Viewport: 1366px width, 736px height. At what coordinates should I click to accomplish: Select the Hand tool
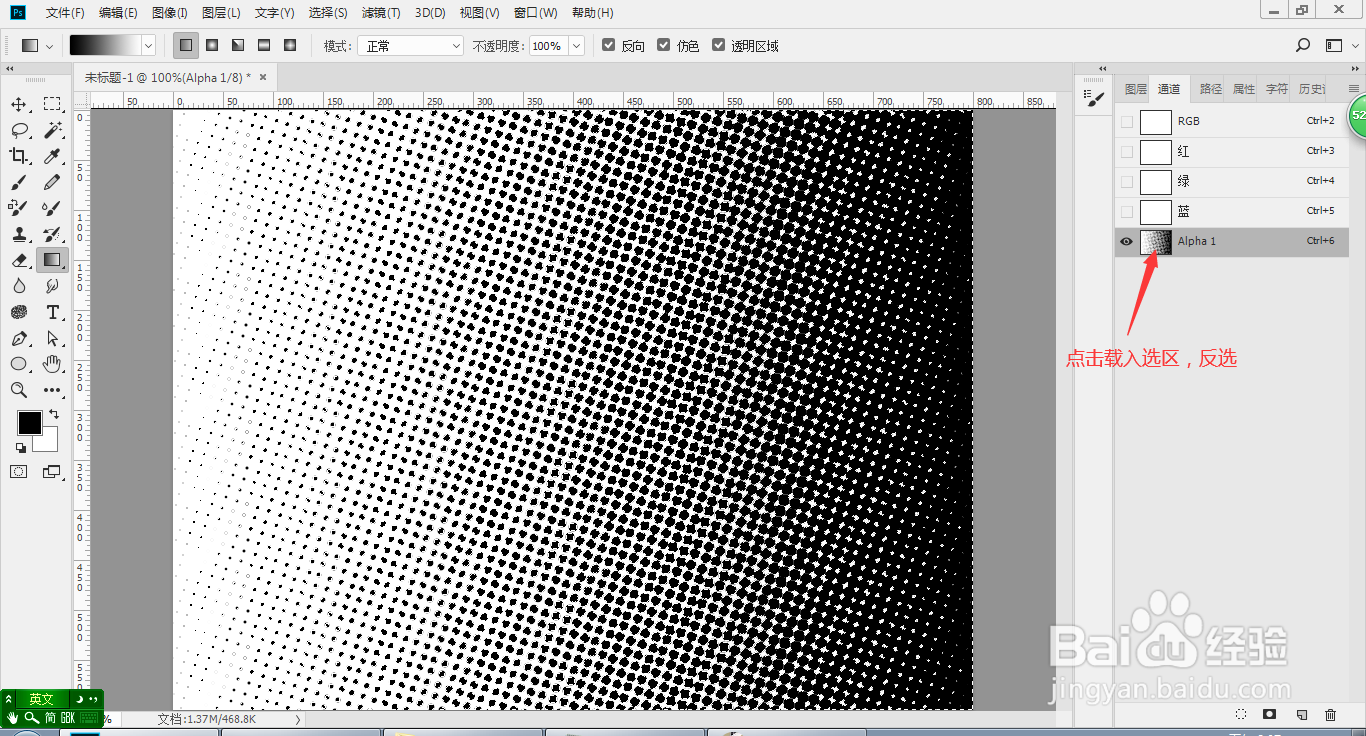(x=52, y=364)
